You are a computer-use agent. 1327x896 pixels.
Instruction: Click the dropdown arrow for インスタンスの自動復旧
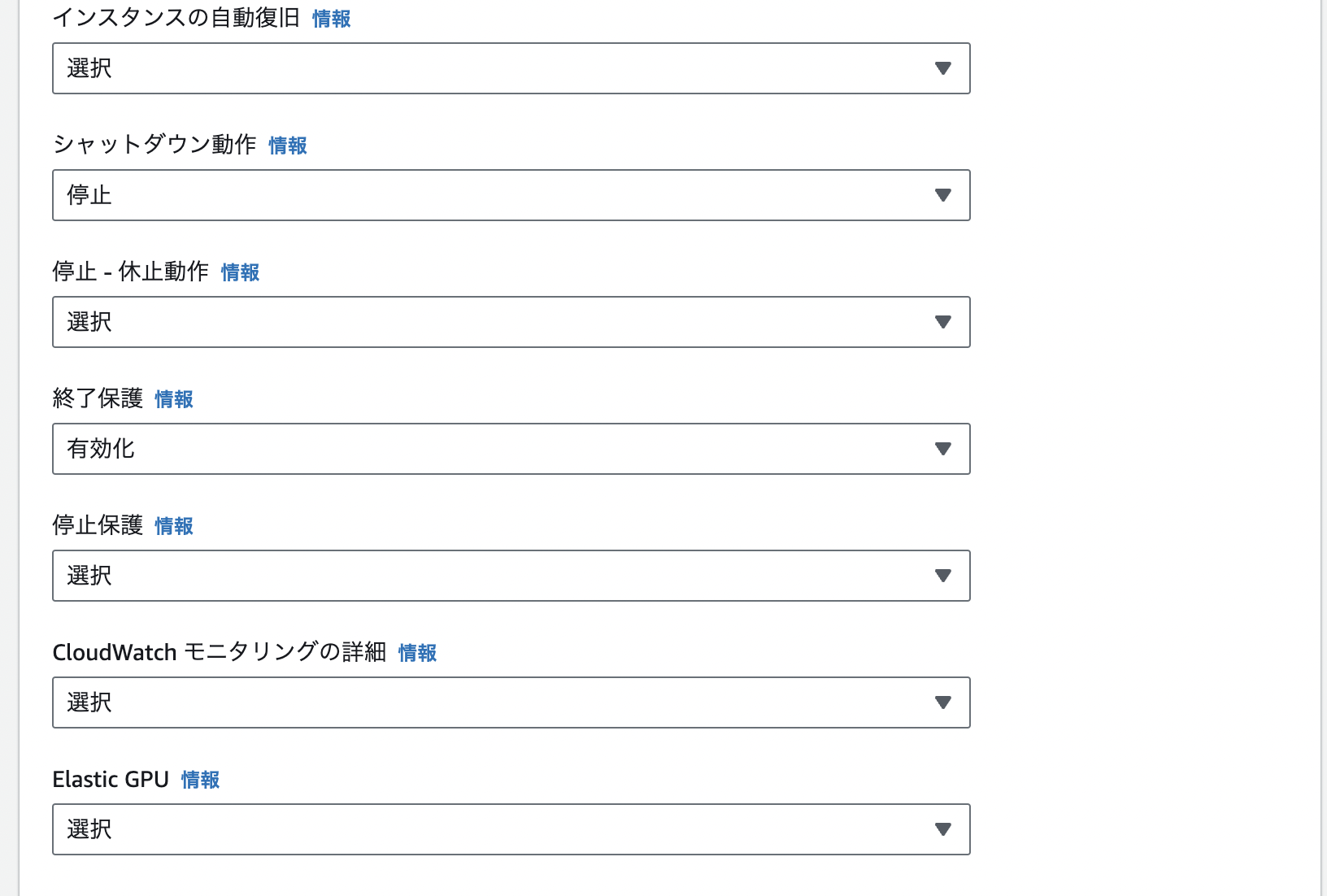click(943, 68)
